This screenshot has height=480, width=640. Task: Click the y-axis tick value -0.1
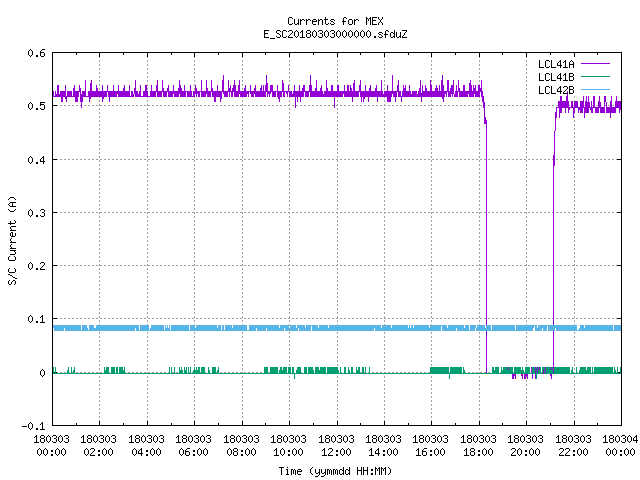click(x=33, y=426)
